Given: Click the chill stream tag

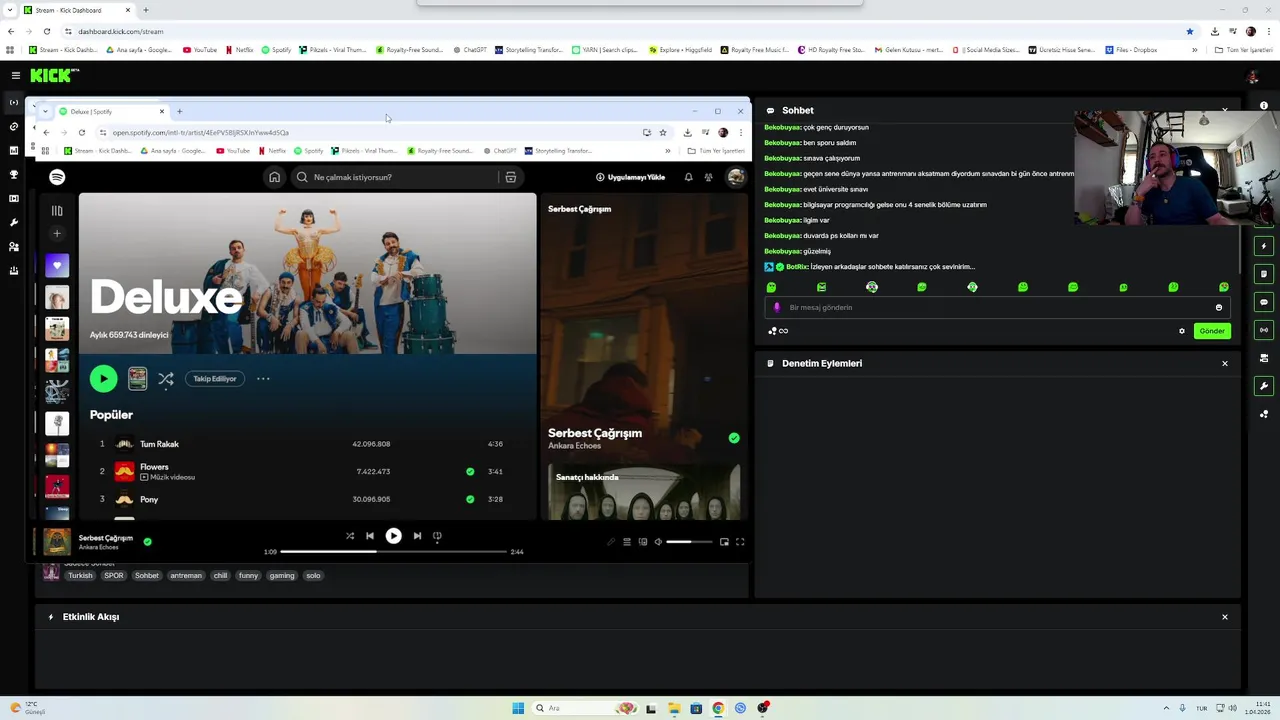Looking at the screenshot, I should (220, 575).
